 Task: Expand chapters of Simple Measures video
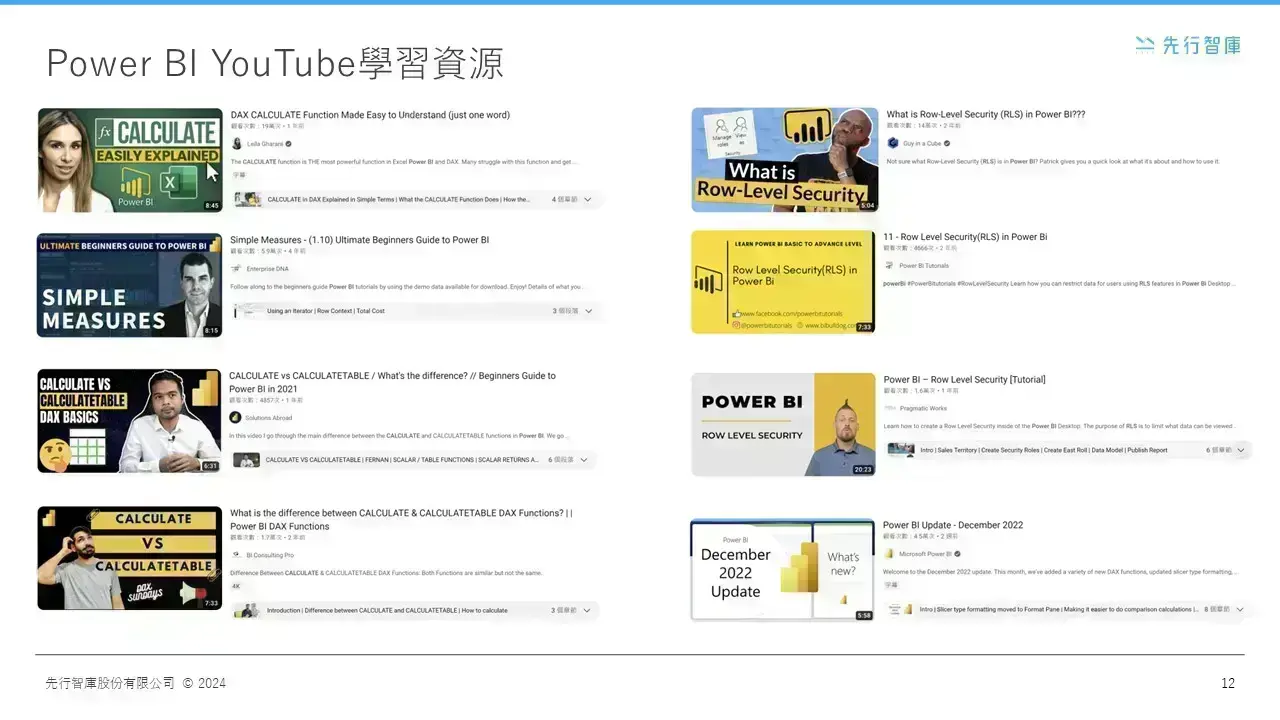pyautogui.click(x=588, y=311)
